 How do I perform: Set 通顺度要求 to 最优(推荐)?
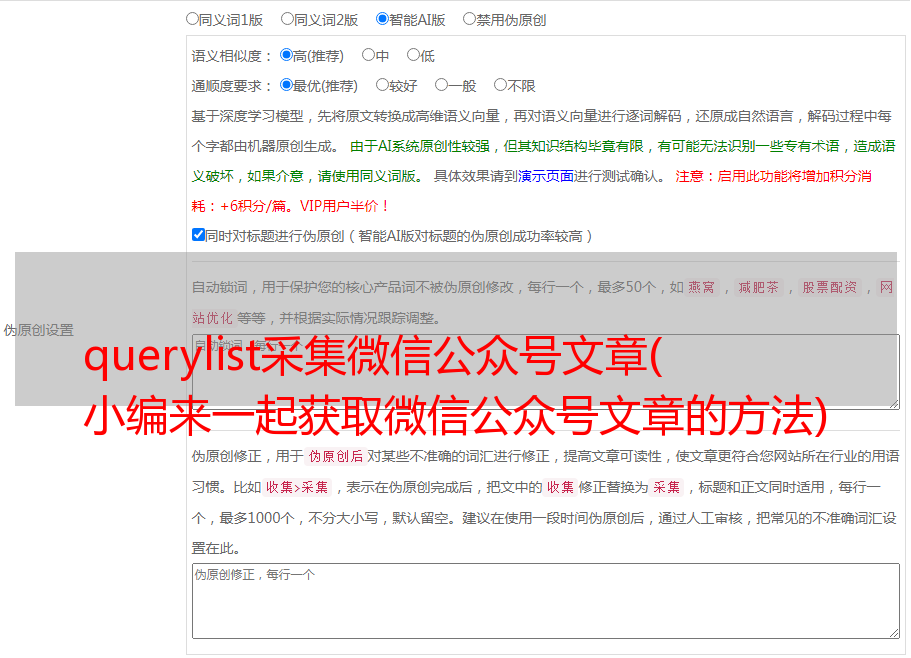point(286,85)
